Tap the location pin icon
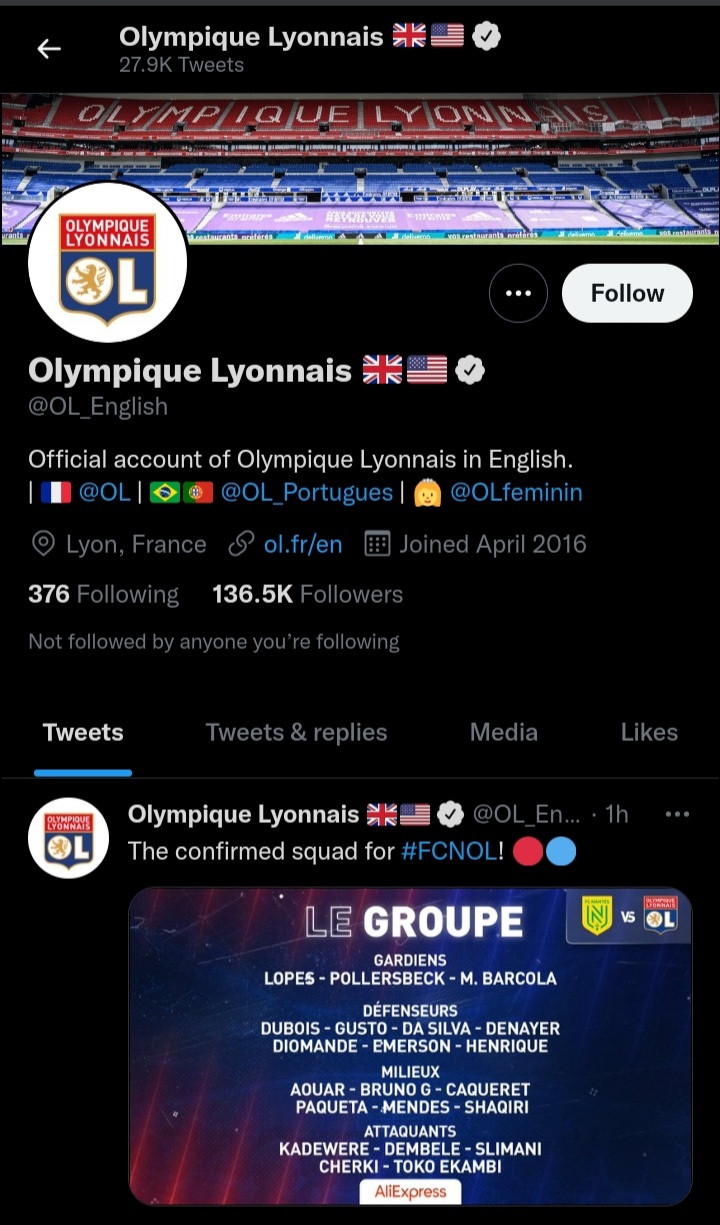Screen dimensions: 720x1225 click(43, 544)
